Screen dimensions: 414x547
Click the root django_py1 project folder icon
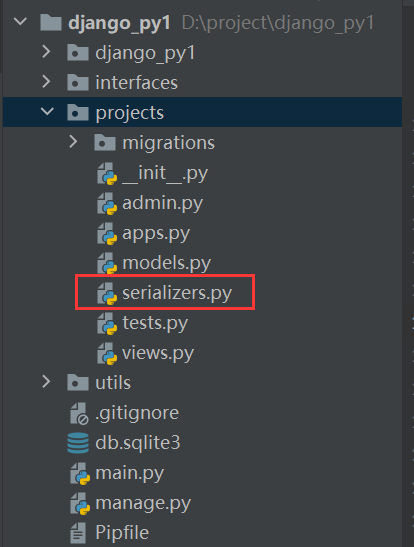51,22
